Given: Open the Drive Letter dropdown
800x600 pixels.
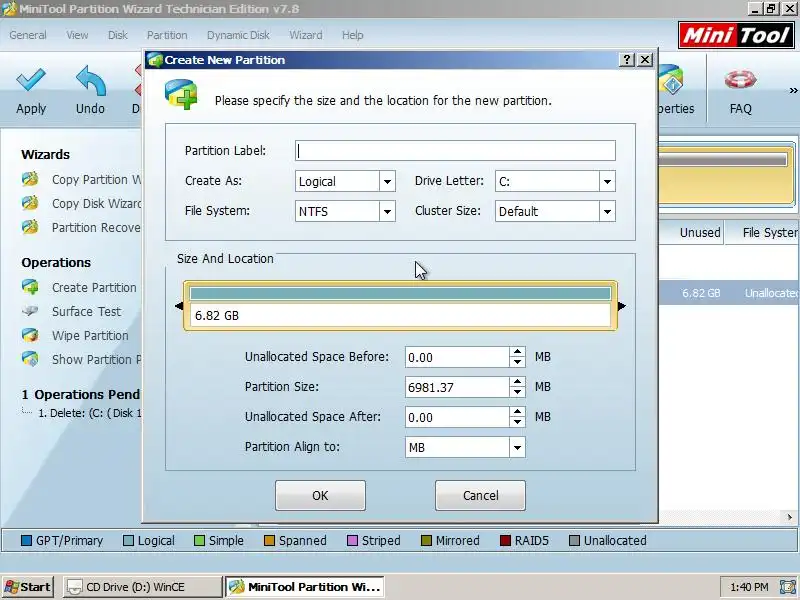Looking at the screenshot, I should 607,182.
